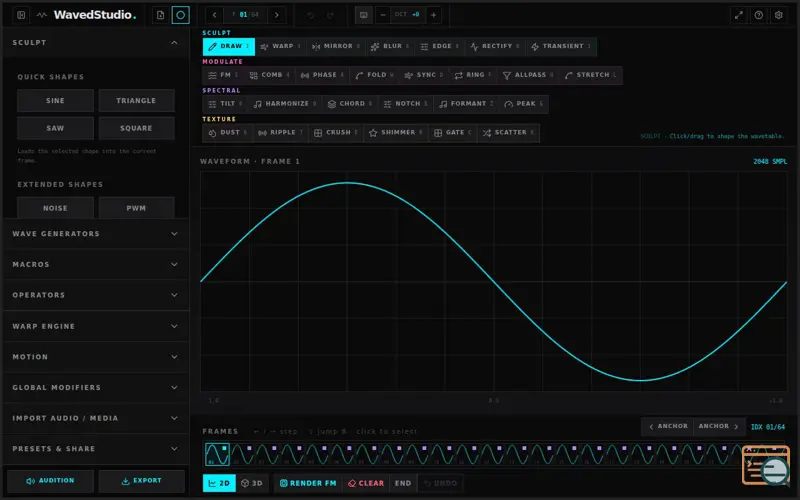Select the Dust texture tool
This screenshot has height=500, width=800.
click(228, 133)
